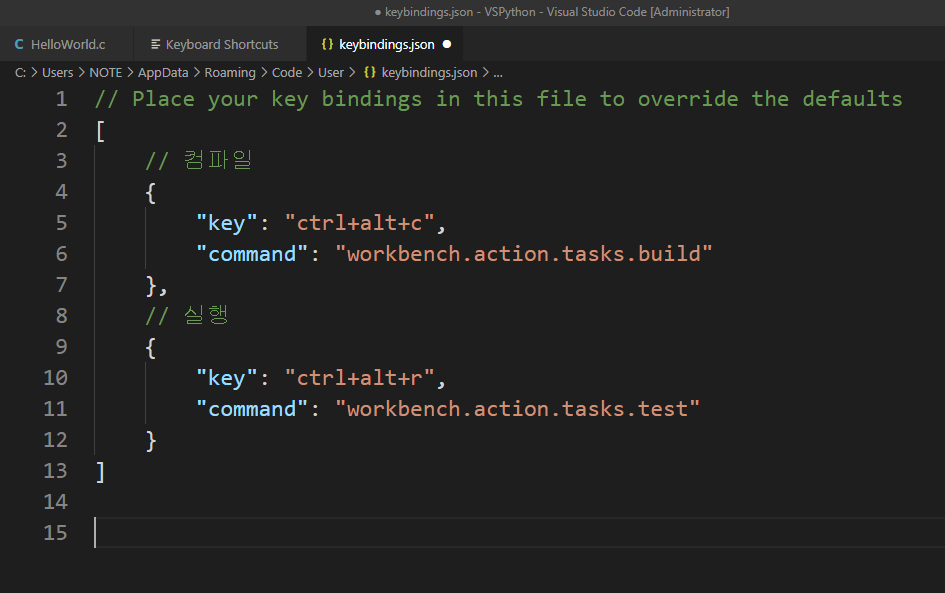Click the "workbench.action.tasks.test" string
Viewport: 945px width, 593px height.
click(518, 409)
